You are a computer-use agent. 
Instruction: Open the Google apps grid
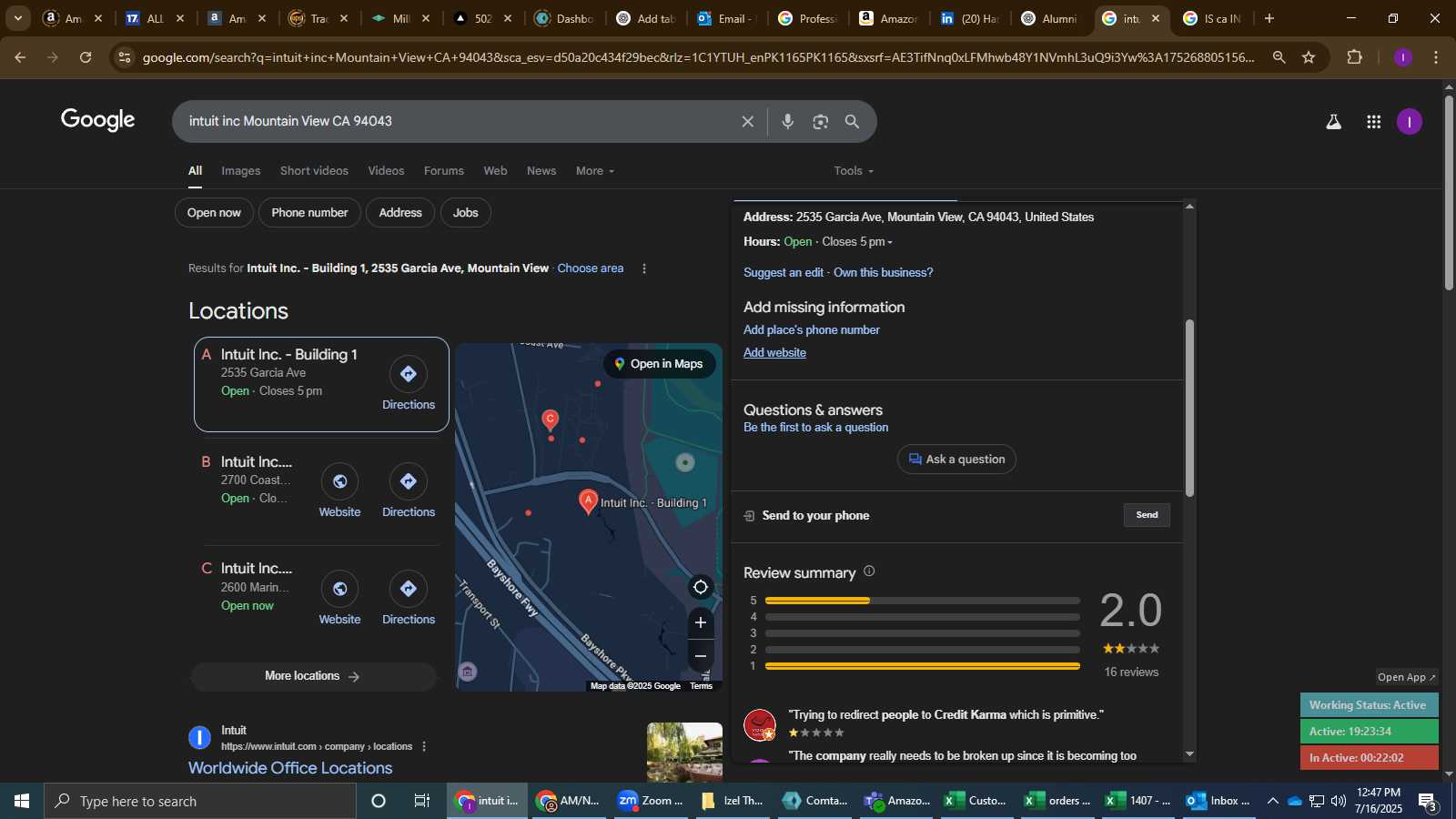click(x=1374, y=122)
